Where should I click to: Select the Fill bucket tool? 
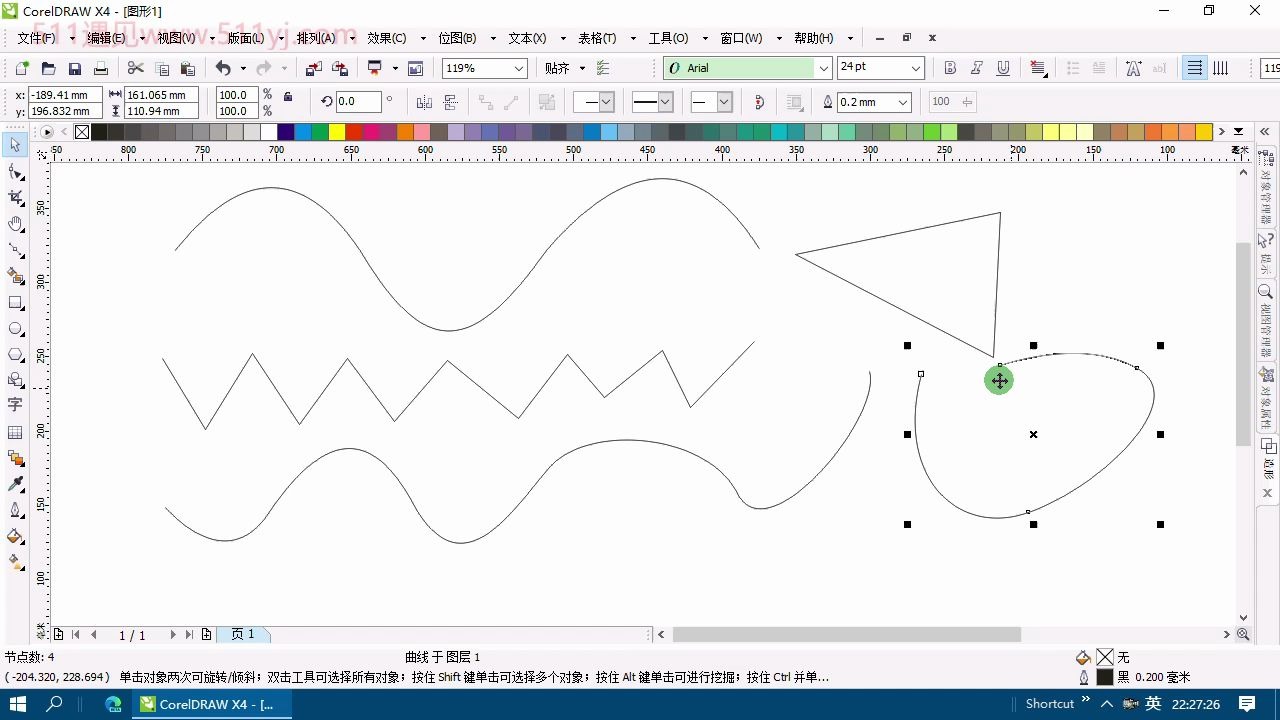(x=15, y=536)
